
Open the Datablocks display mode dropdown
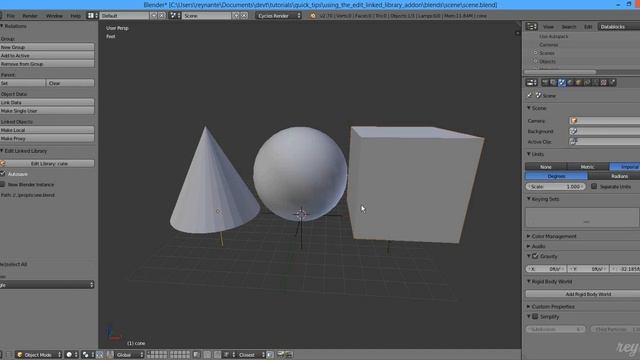[619, 27]
